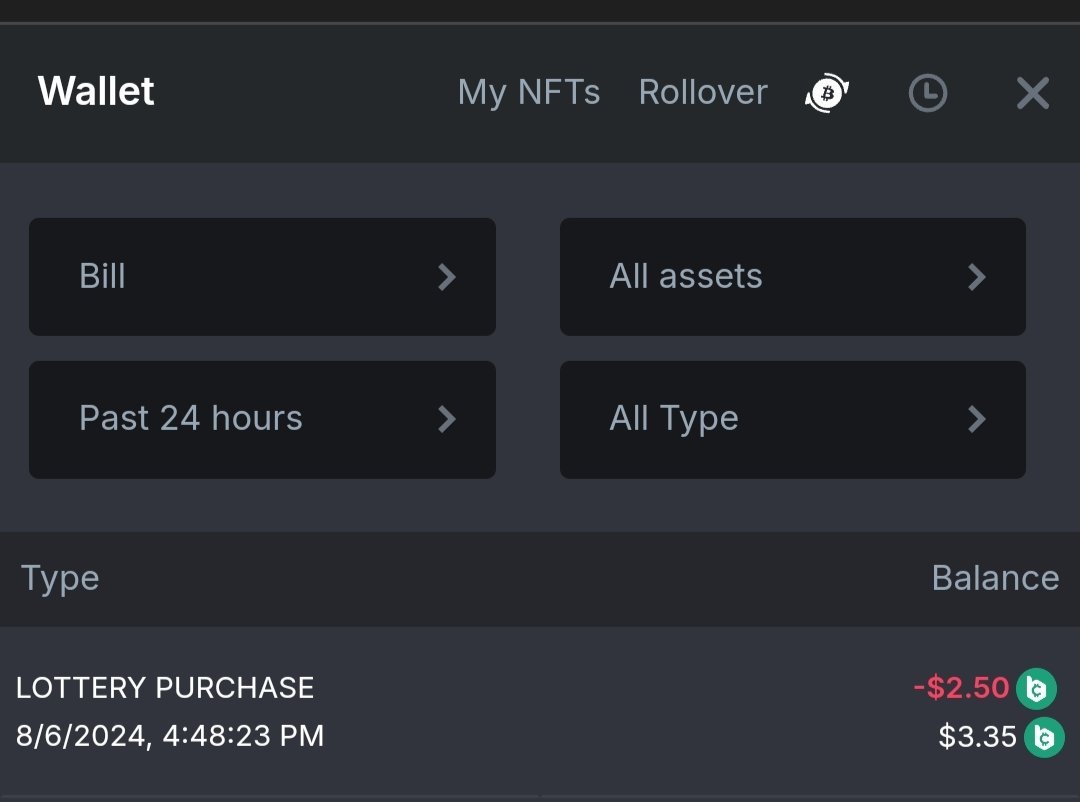Expand the All Type filter dropdown
The width and height of the screenshot is (1080, 802).
click(792, 419)
